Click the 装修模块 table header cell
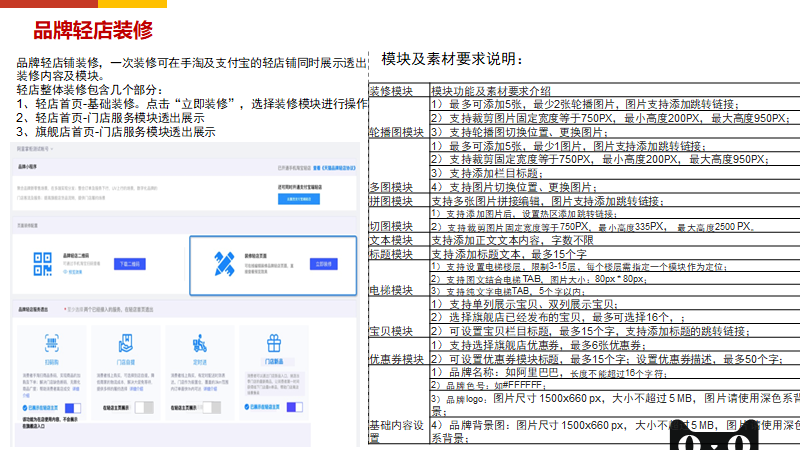The width and height of the screenshot is (800, 450). coord(399,90)
